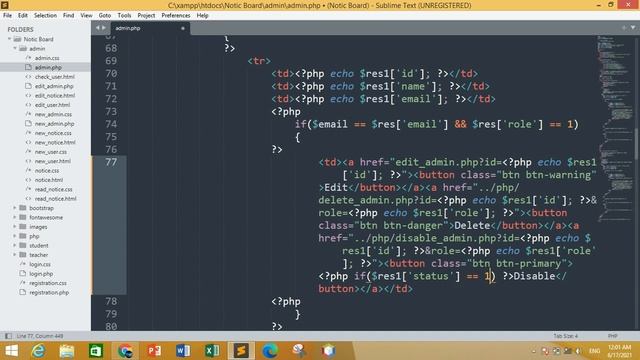
Task: Click the tab history forward arrow
Action: [x=104, y=28]
